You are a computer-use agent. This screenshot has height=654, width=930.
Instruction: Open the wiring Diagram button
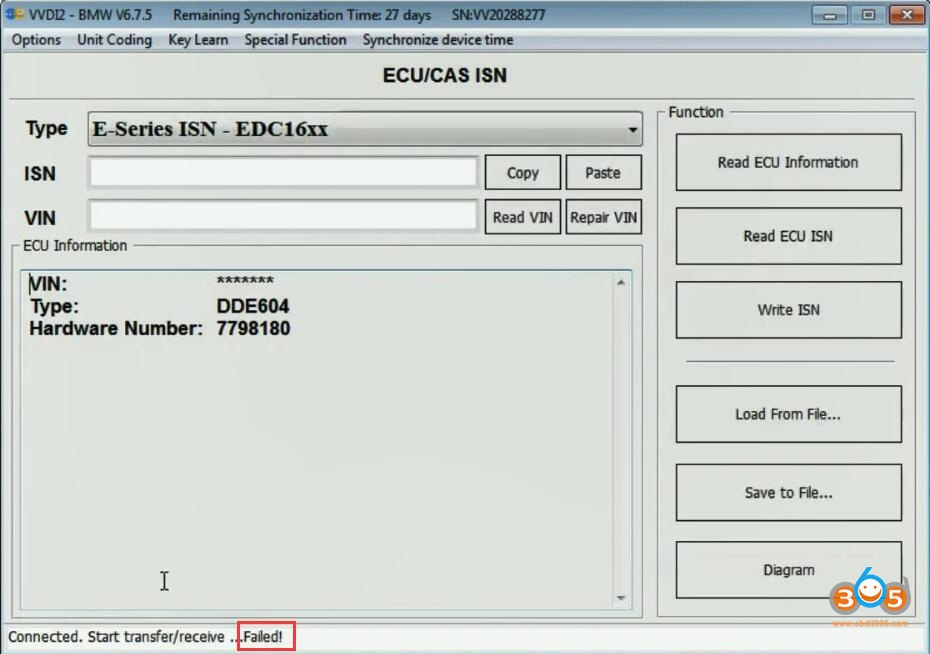[788, 570]
